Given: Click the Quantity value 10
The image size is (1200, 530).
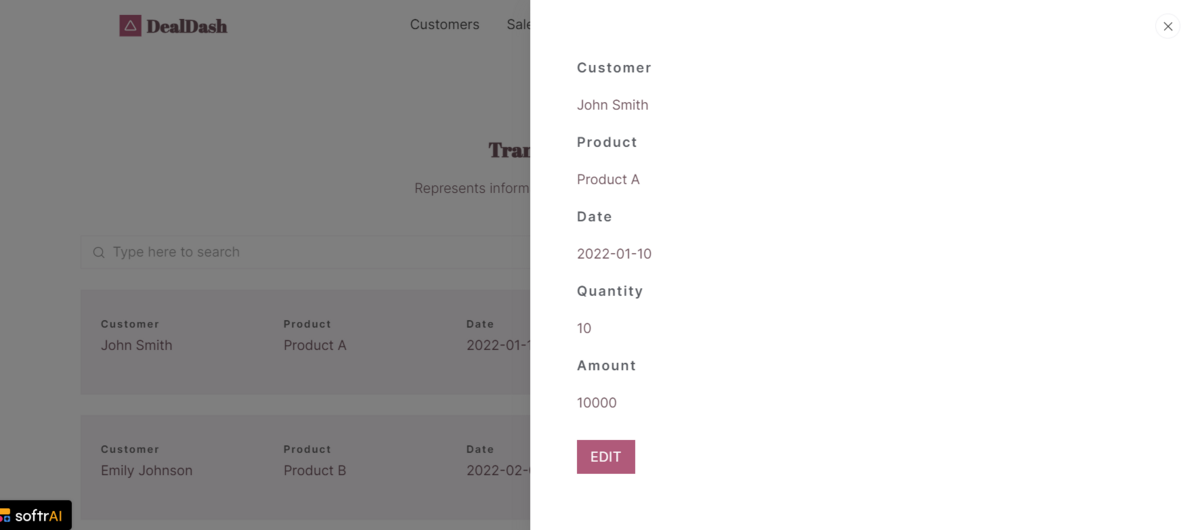Looking at the screenshot, I should 584,329.
